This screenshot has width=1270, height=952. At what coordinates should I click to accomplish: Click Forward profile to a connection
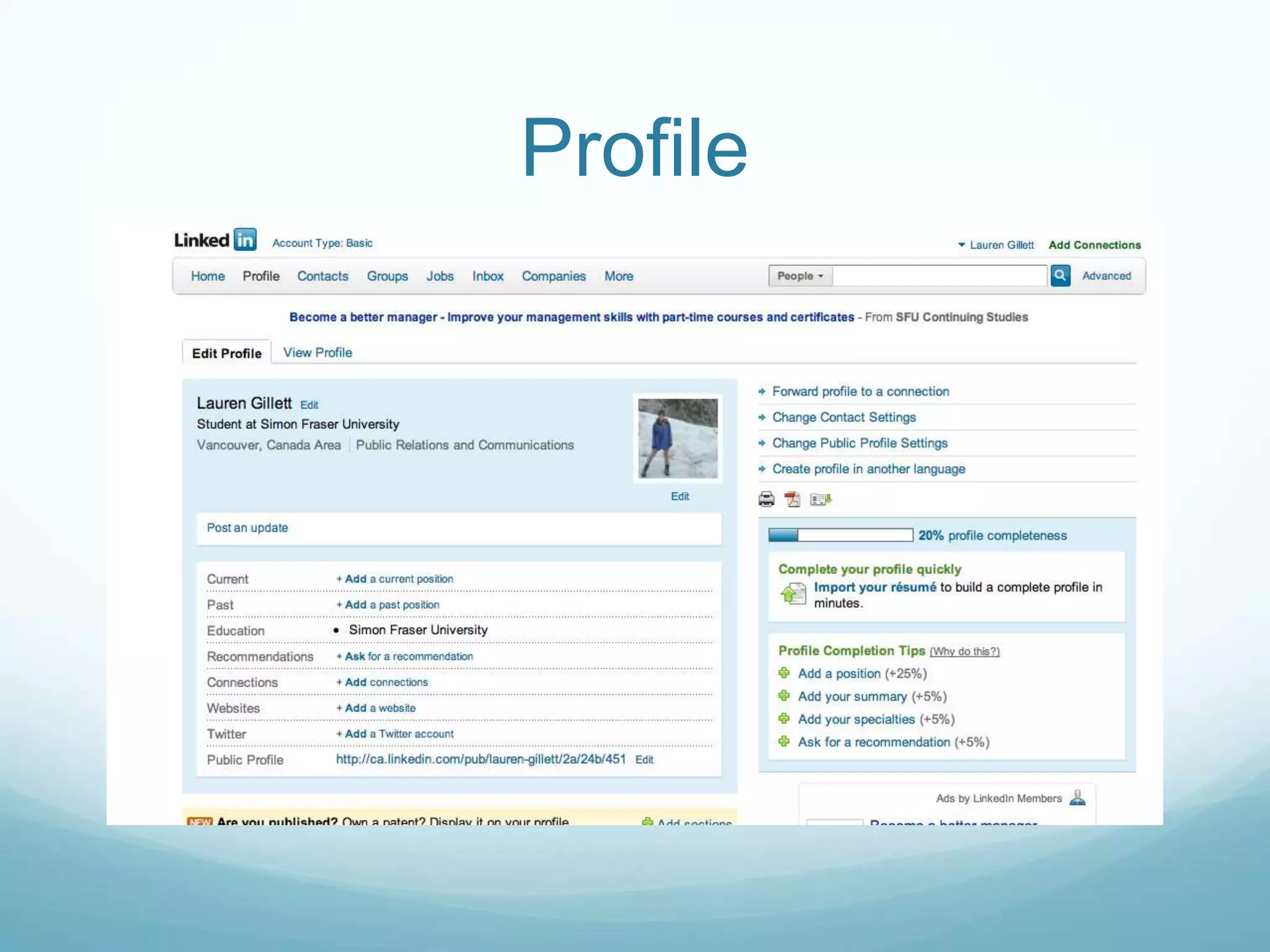point(861,392)
